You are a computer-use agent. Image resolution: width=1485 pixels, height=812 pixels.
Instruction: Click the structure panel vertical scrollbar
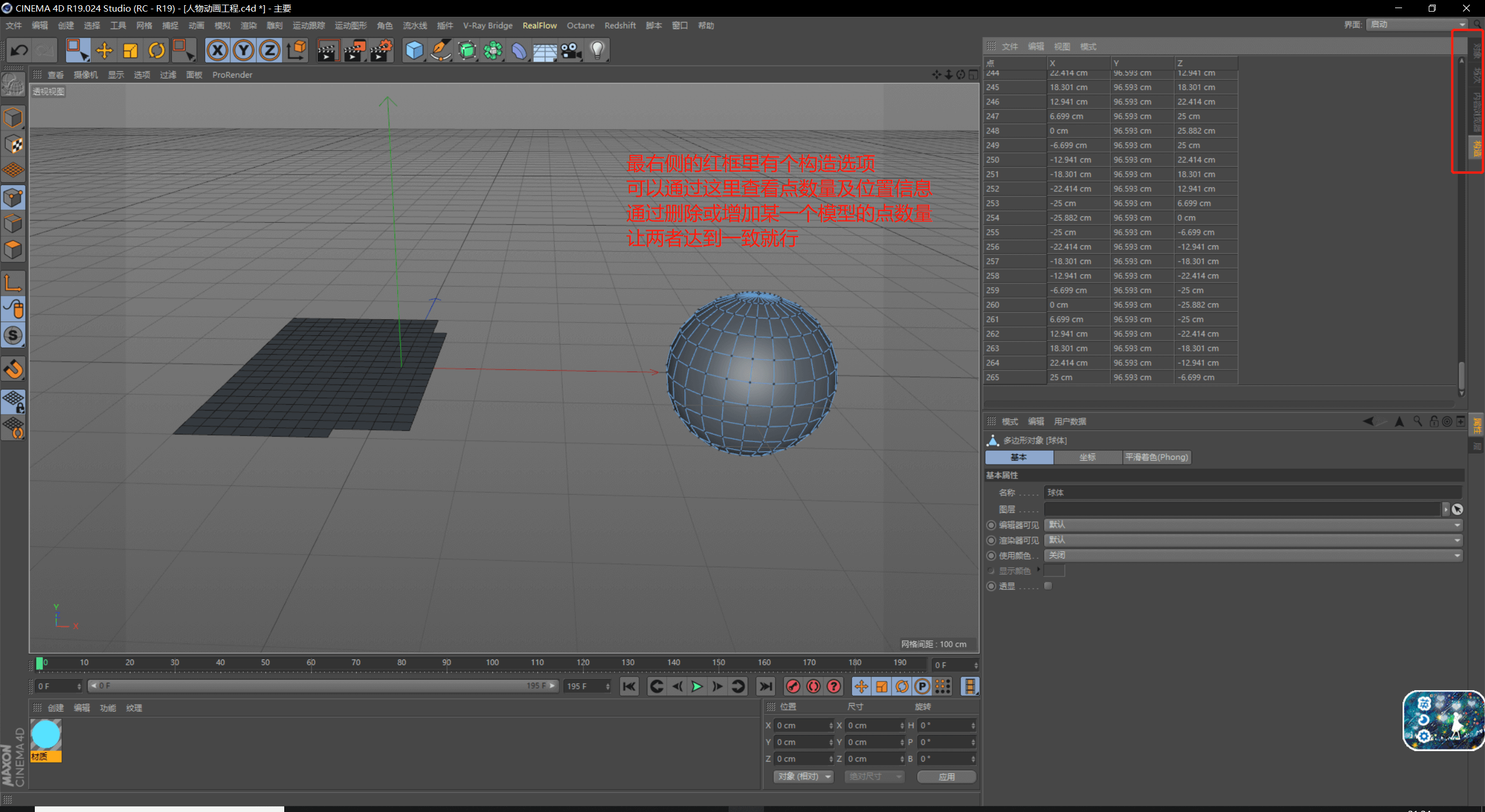click(1461, 376)
